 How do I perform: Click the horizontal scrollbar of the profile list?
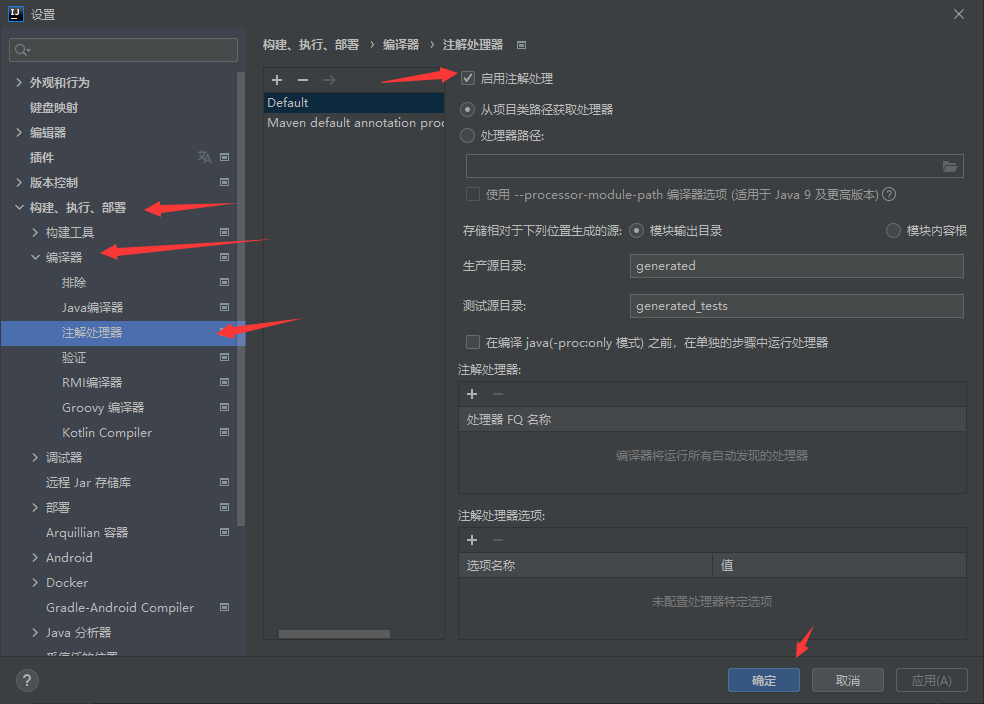coord(334,634)
